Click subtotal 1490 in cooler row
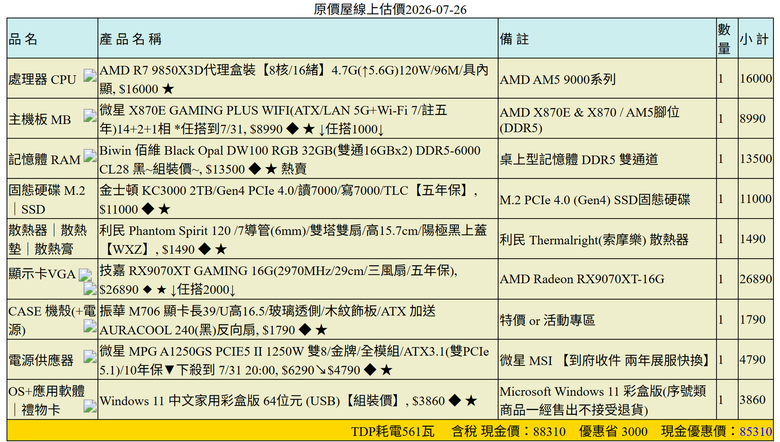This screenshot has height=442, width=780. (753, 239)
